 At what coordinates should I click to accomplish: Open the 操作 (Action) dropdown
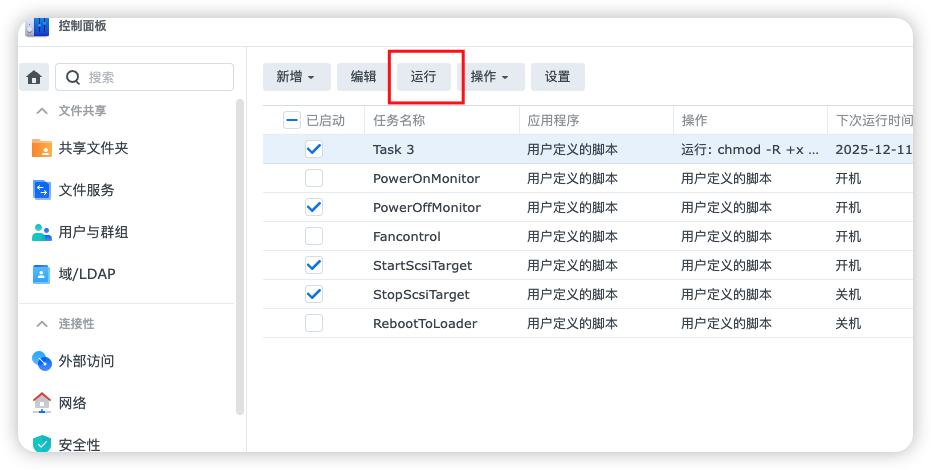(490, 77)
